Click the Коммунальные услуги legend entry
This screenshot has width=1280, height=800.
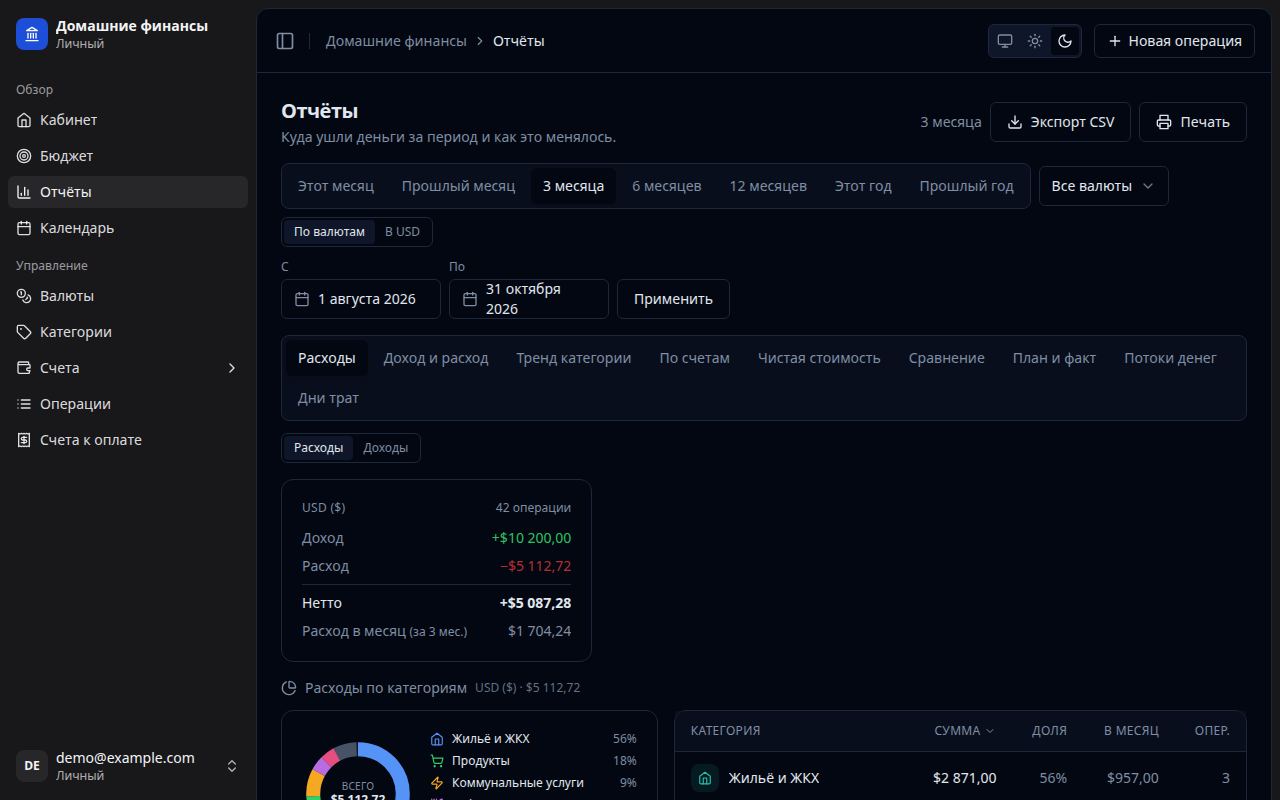[x=533, y=783]
